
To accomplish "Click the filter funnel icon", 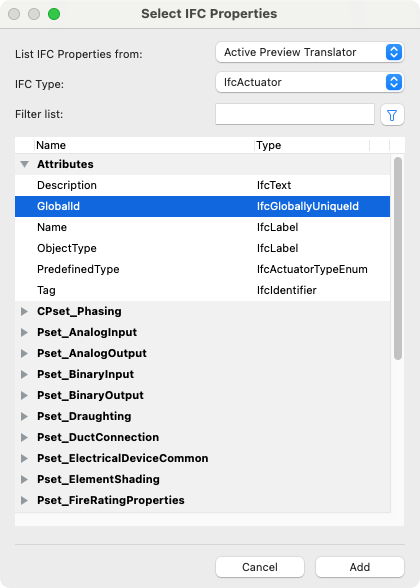I will click(392, 115).
